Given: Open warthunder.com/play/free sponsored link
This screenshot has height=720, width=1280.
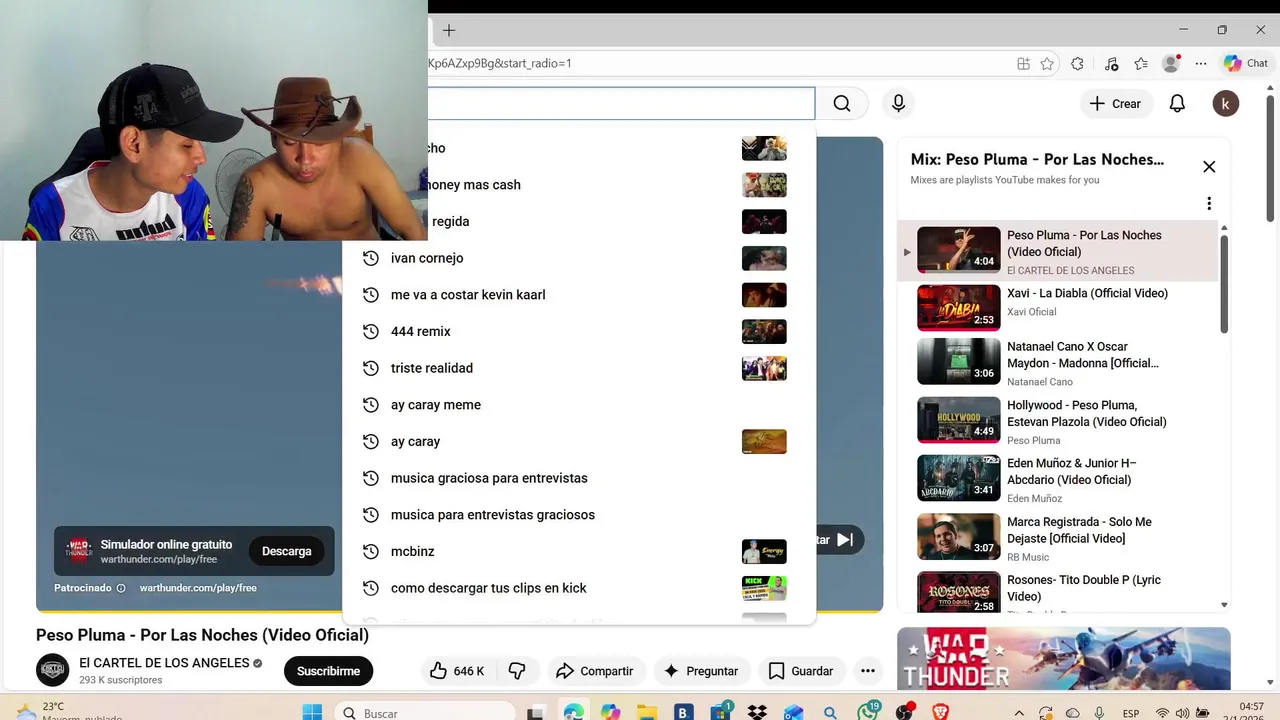Looking at the screenshot, I should (198, 588).
